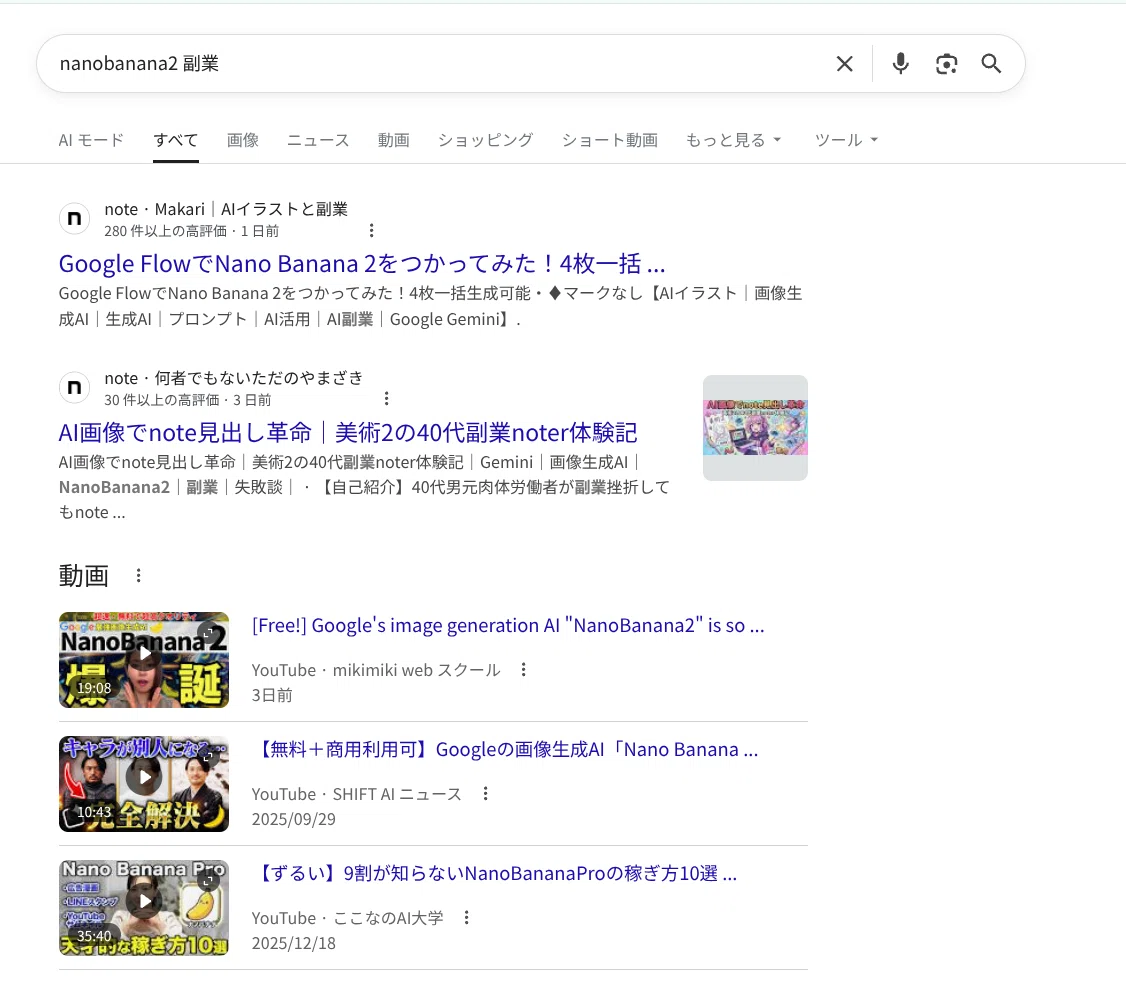The image size is (1126, 981).
Task: Open more options for the Makari result
Action: pos(371,231)
